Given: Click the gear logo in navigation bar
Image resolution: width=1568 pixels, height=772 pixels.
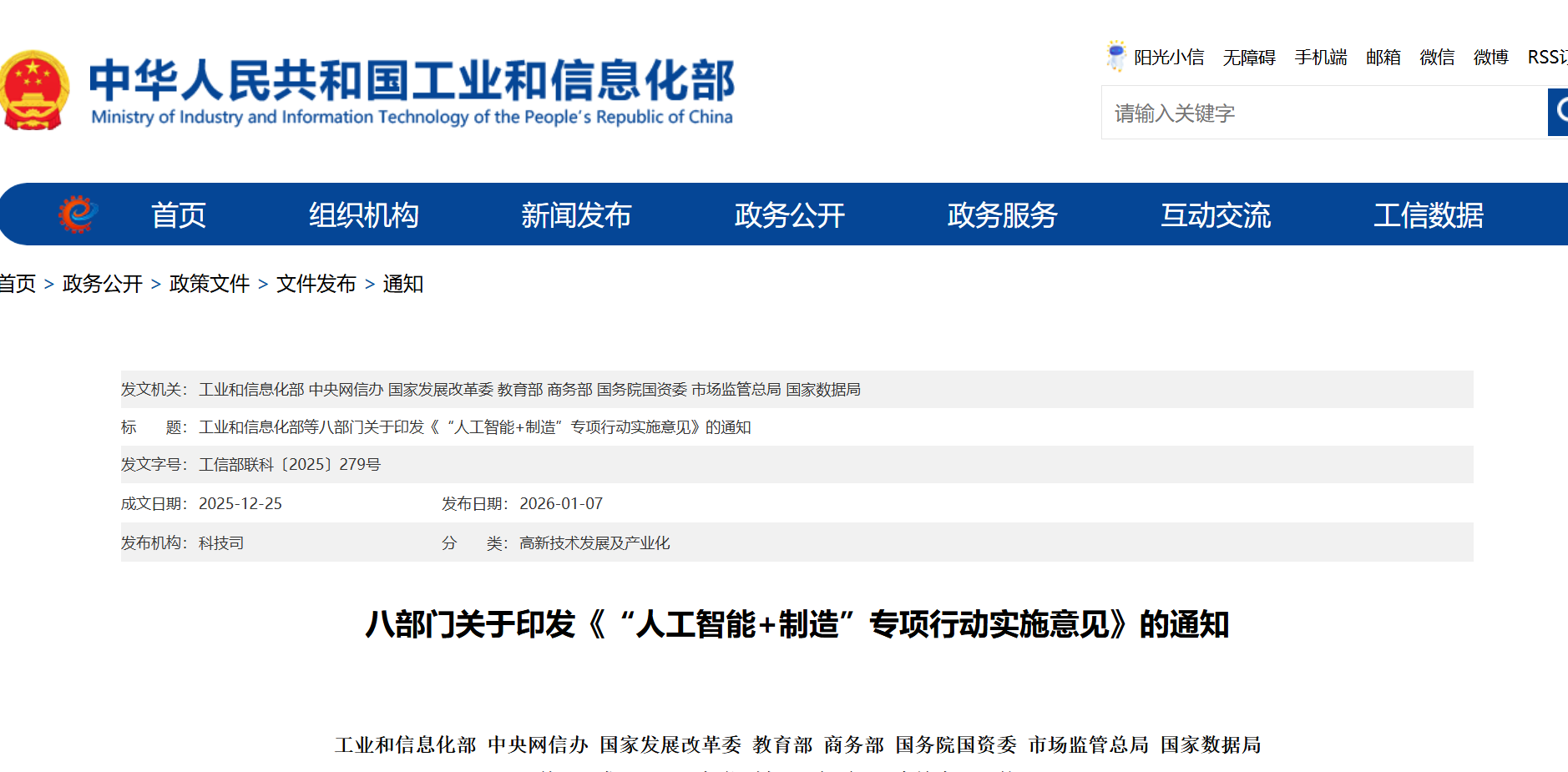Looking at the screenshot, I should pos(78,214).
